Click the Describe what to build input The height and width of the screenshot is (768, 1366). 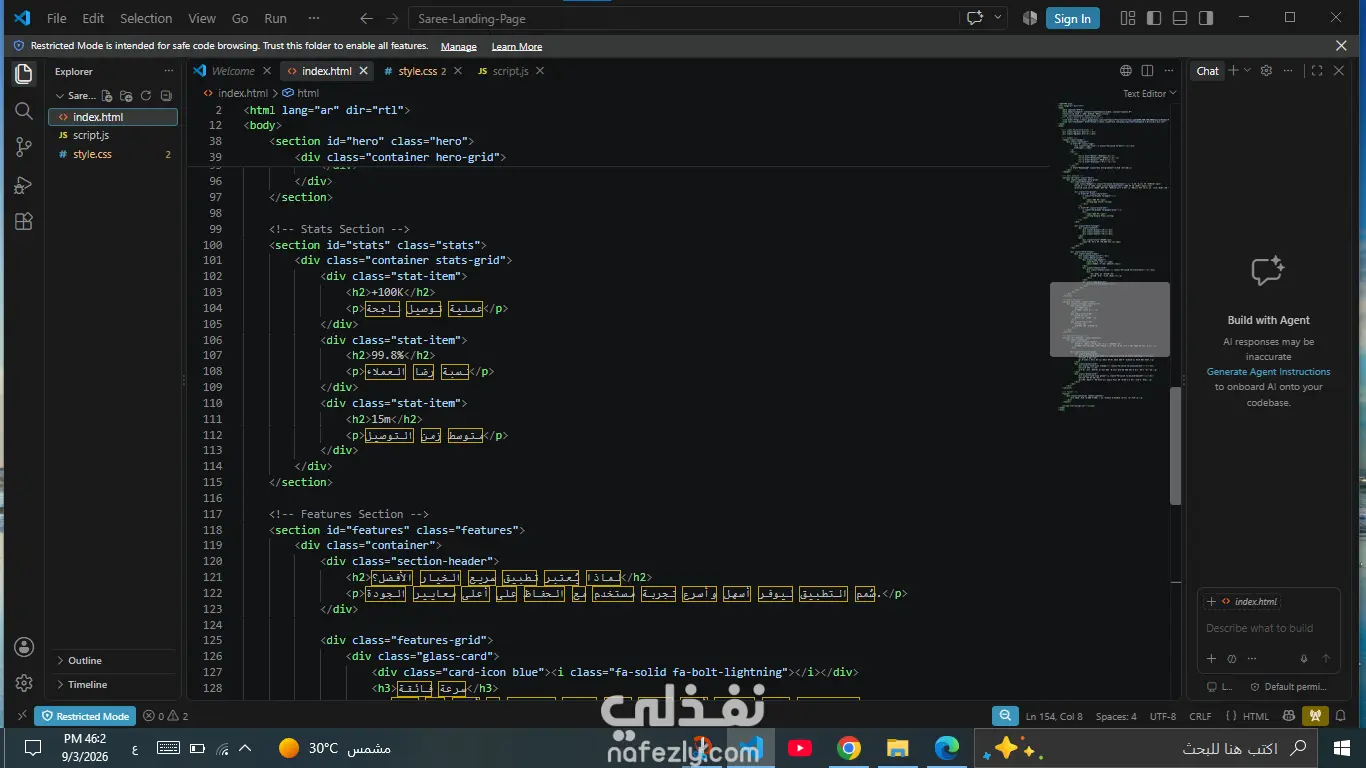click(x=1260, y=628)
